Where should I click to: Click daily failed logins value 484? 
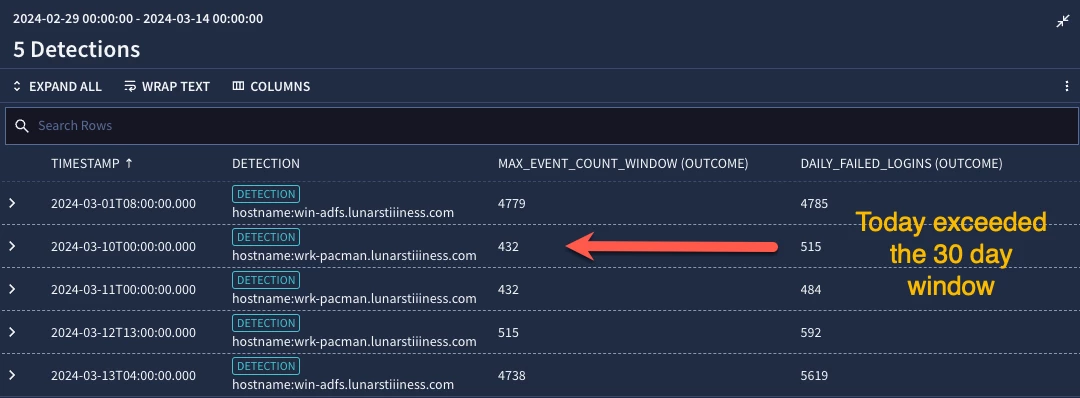point(811,290)
